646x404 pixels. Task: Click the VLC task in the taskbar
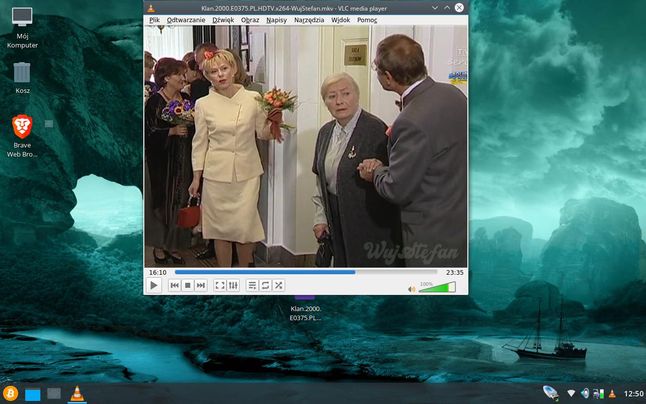tap(77, 394)
